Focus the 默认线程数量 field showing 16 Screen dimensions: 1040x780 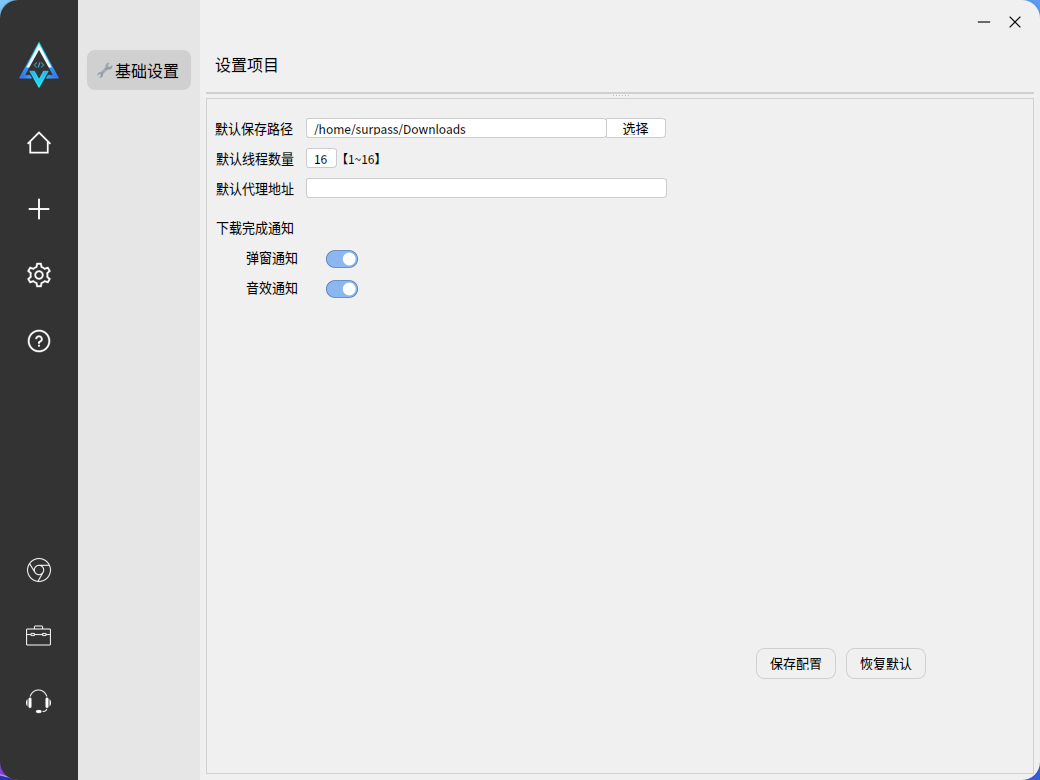coord(321,159)
